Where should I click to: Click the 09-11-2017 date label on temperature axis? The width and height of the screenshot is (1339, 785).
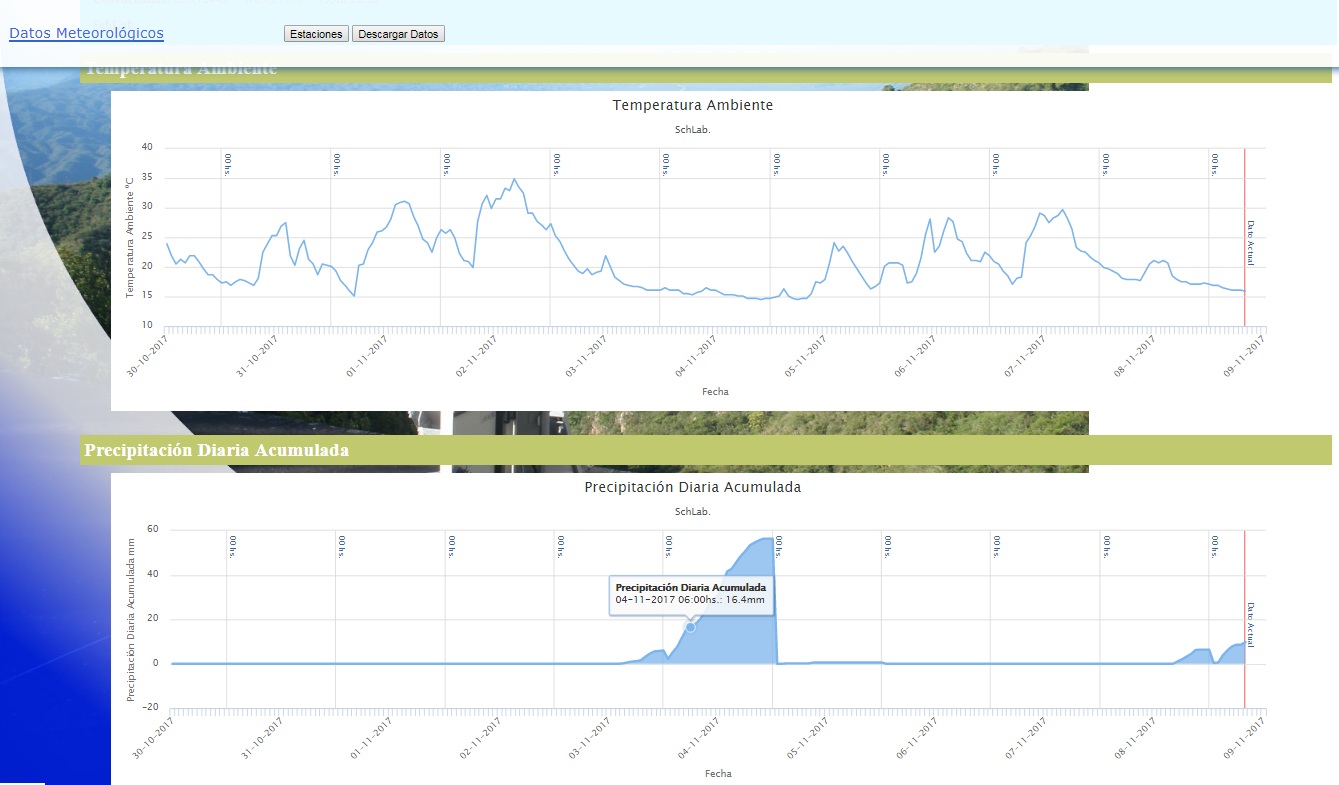point(1245,355)
